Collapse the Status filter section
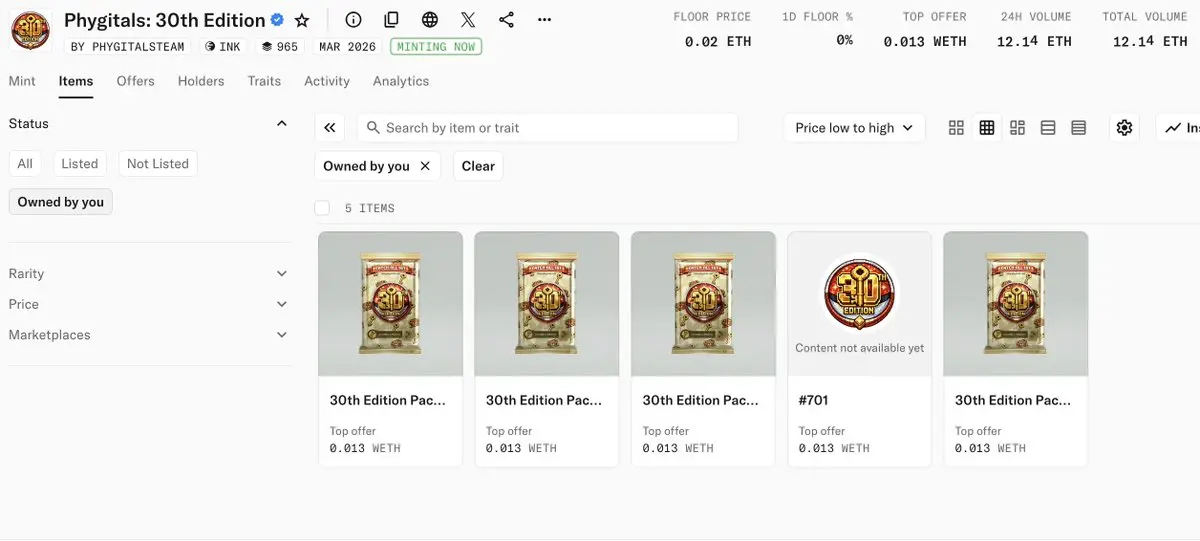 point(282,124)
